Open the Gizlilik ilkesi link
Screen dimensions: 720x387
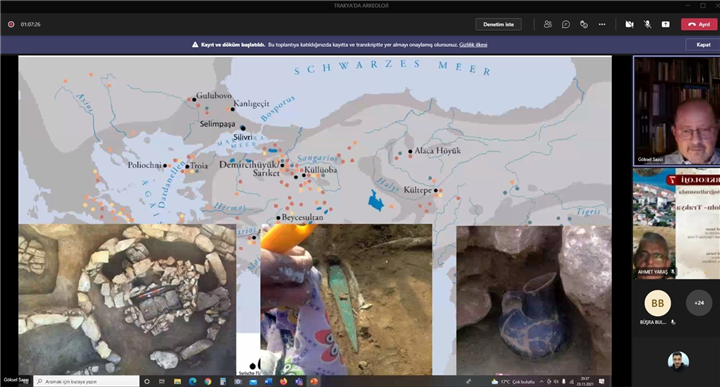click(x=473, y=45)
